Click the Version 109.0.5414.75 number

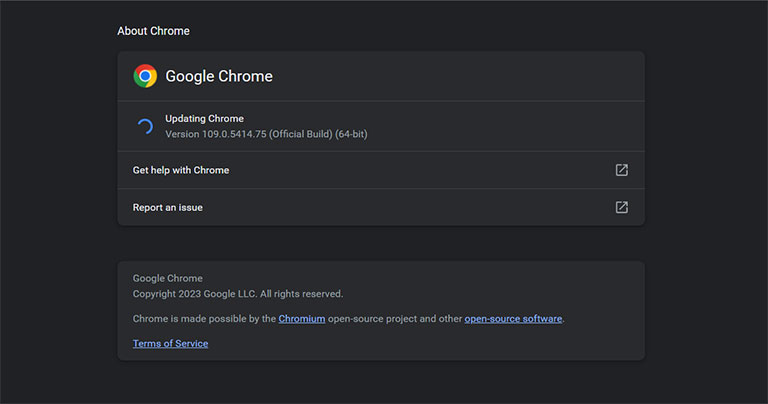coord(234,134)
